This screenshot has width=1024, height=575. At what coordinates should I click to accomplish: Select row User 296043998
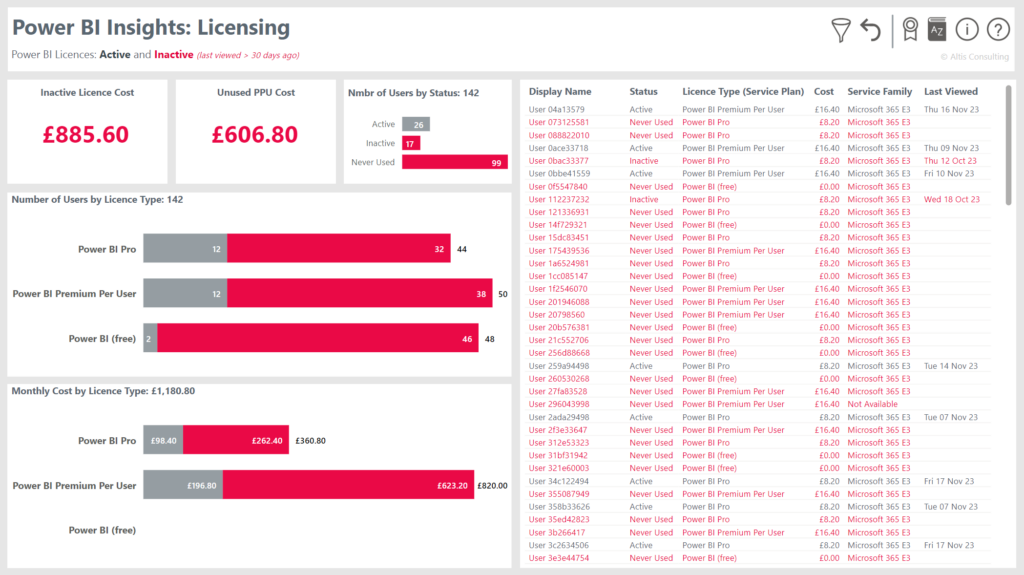pos(759,404)
